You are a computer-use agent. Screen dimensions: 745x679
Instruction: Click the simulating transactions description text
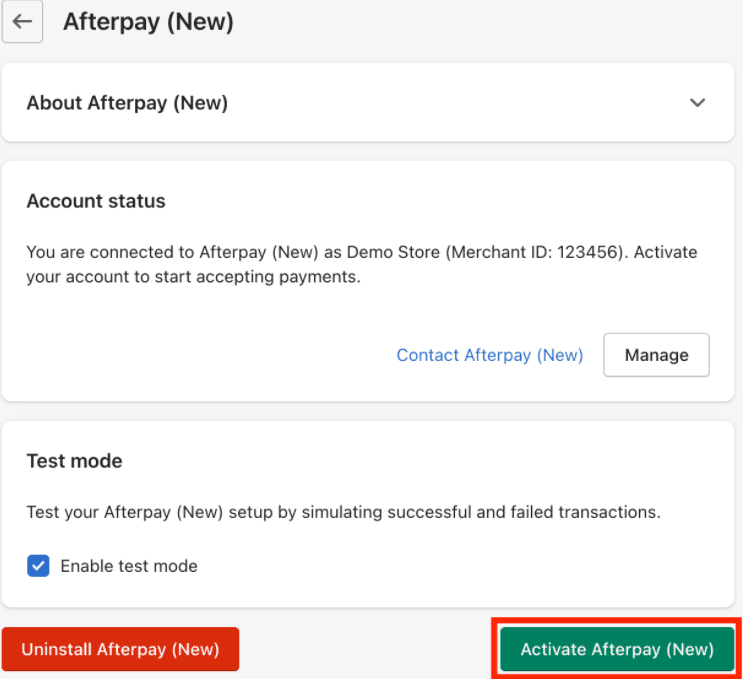(x=344, y=512)
